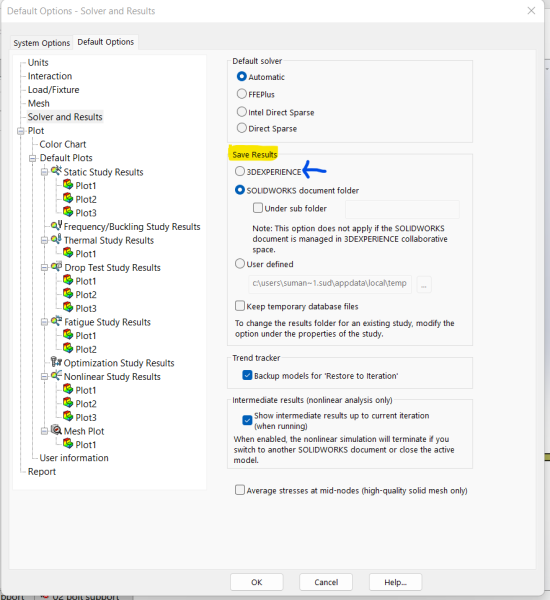Image resolution: width=550 pixels, height=600 pixels.
Task: Click the Nonlinear Study Results icon
Action: click(56, 375)
